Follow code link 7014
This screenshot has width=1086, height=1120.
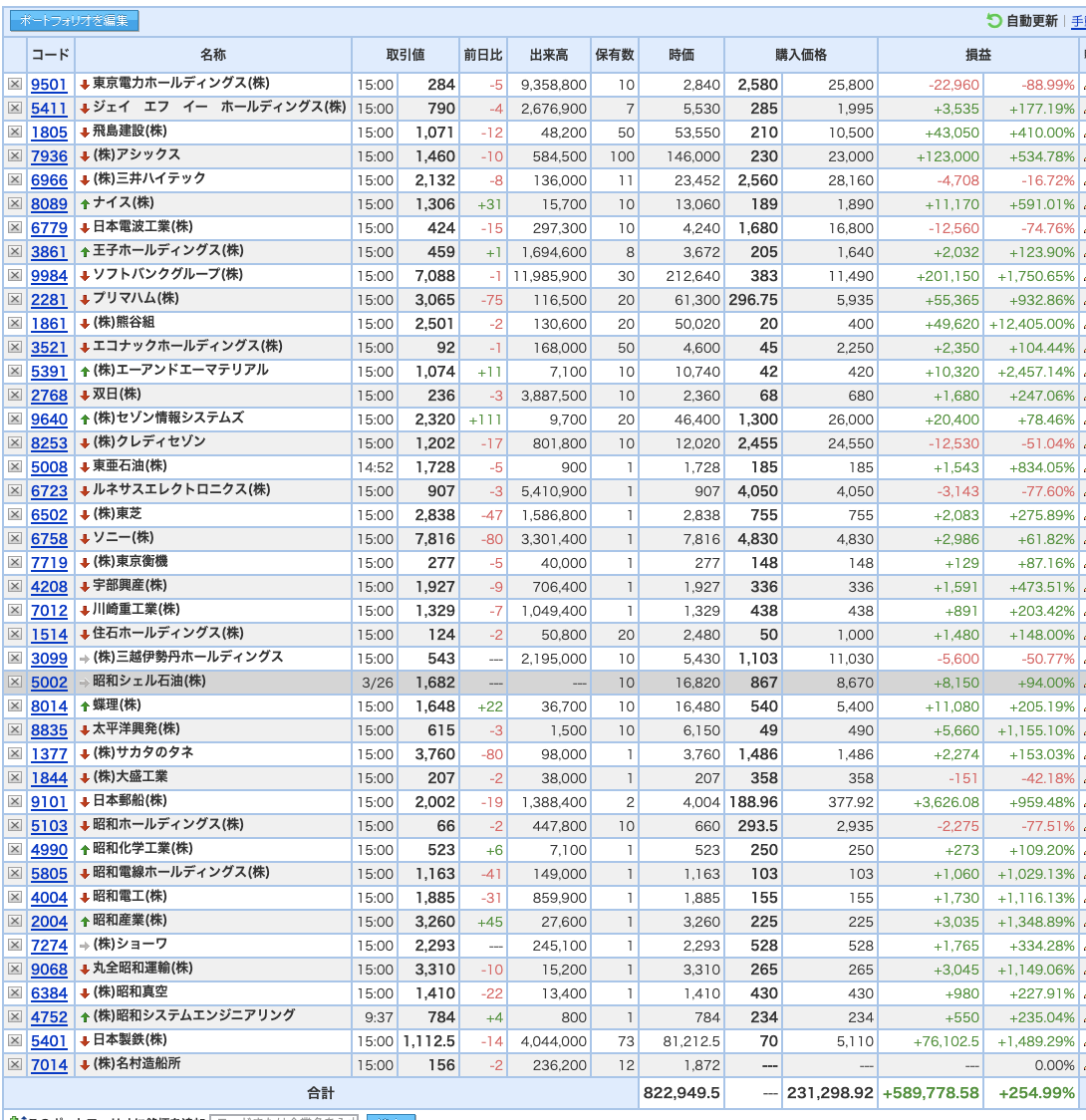[x=49, y=1065]
